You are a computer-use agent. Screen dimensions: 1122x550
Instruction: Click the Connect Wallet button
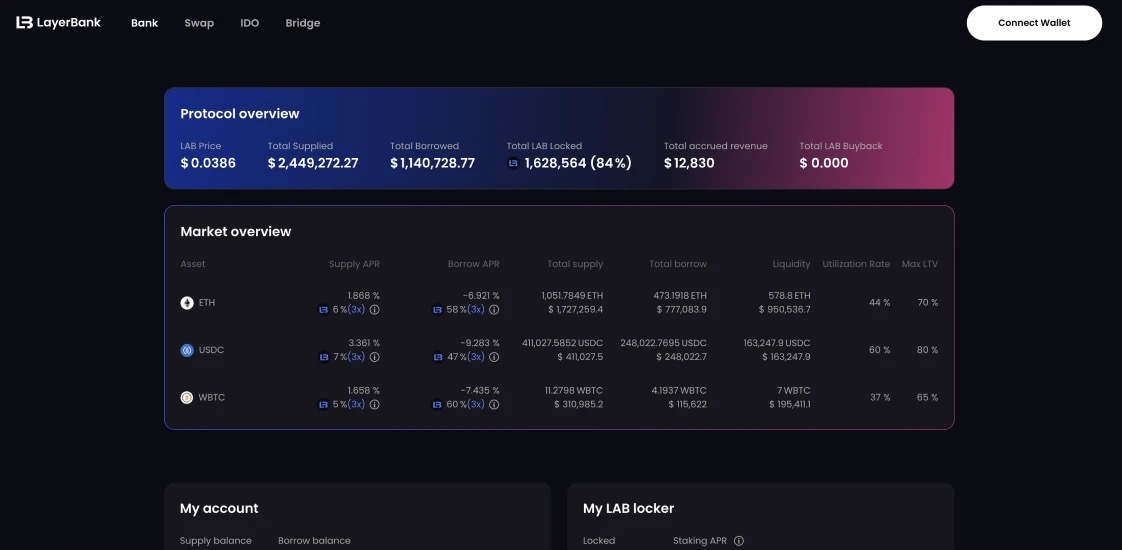pos(1034,23)
